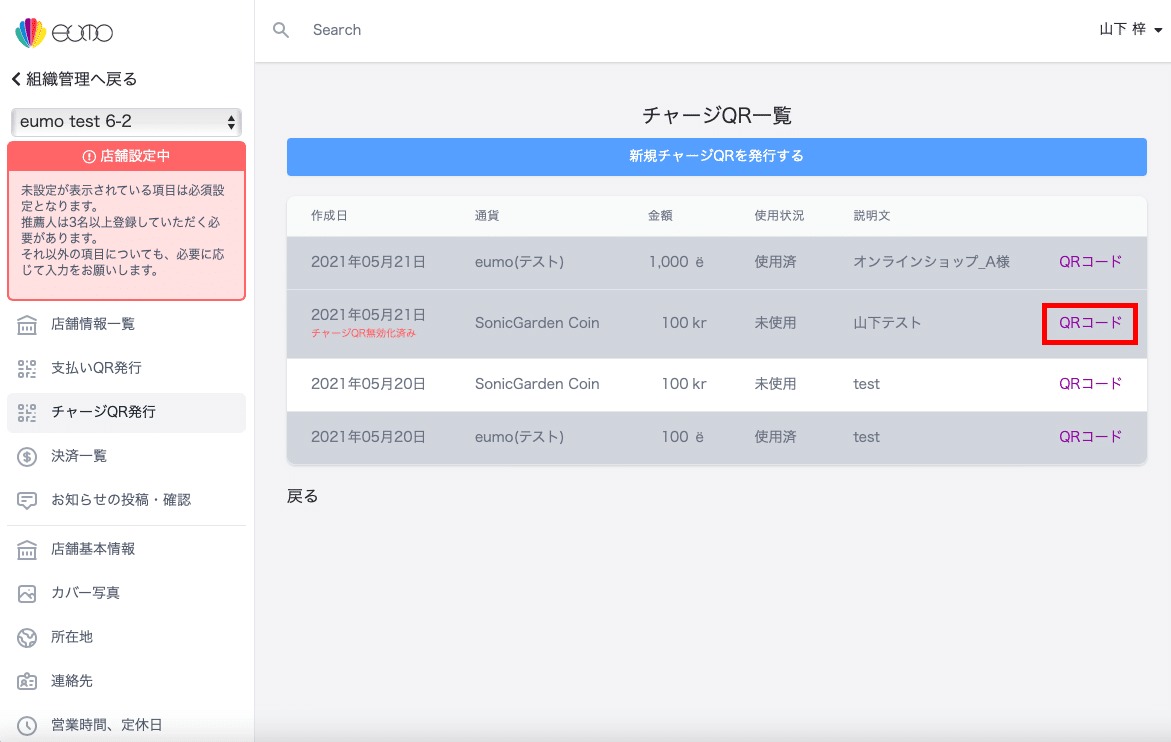Image resolution: width=1171 pixels, height=742 pixels.
Task: Select チャージQR発行 in the sidebar
Action: (126, 412)
